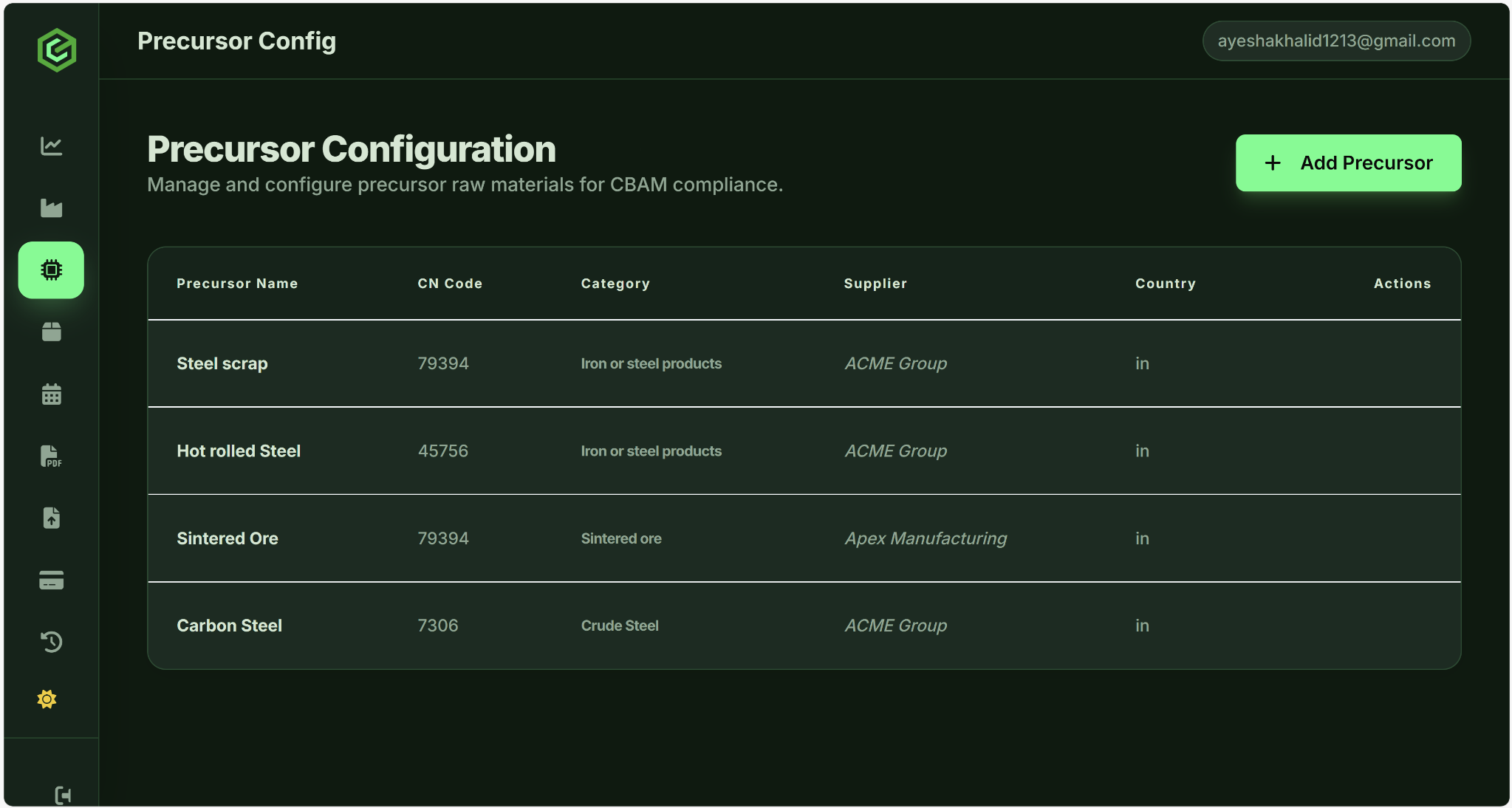This screenshot has height=808, width=1512.
Task: Select the highlighted chip Precursor Config icon
Action: tap(51, 270)
